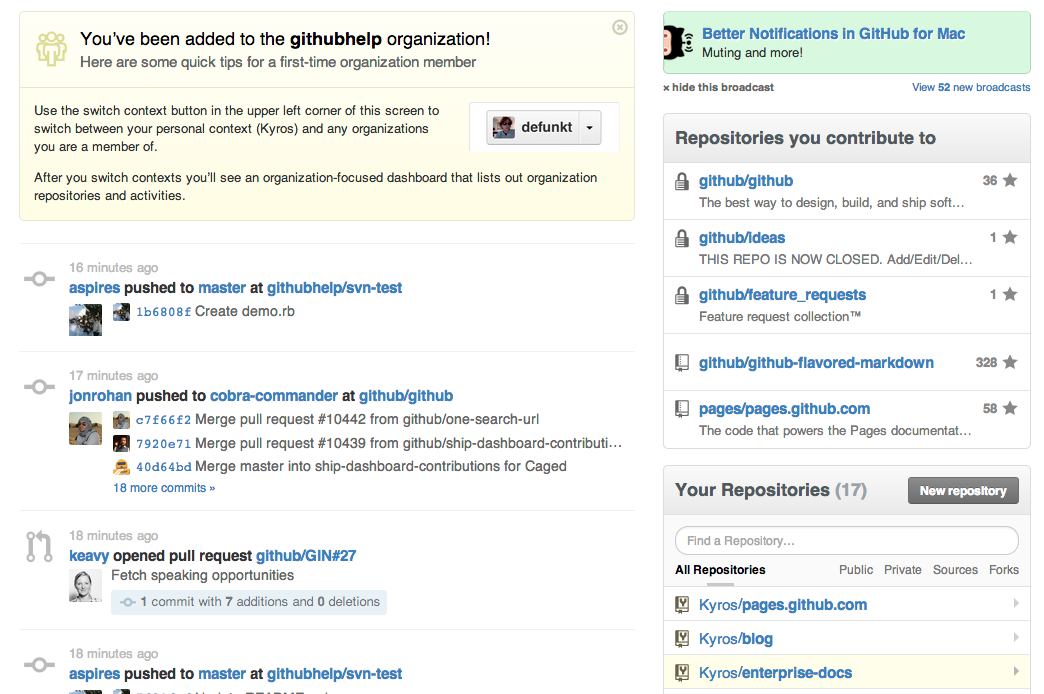The image size is (1044, 694).
Task: Expand the 18 more commits list
Action: coord(164,487)
